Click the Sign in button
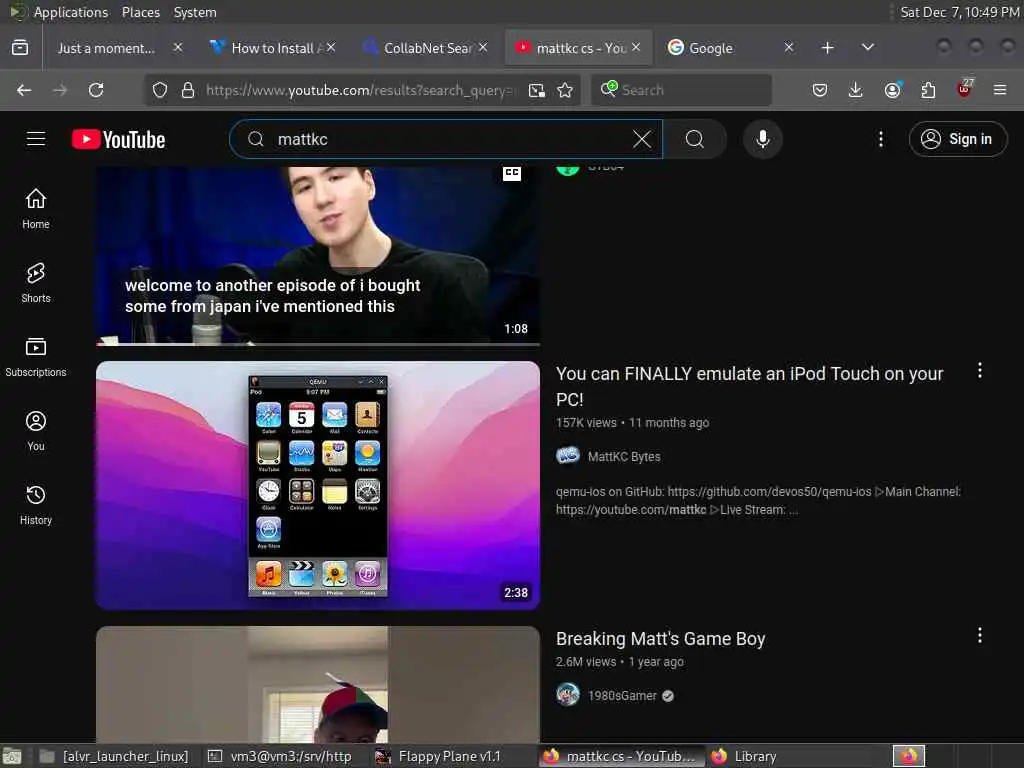This screenshot has width=1024, height=768. pyautogui.click(x=957, y=139)
